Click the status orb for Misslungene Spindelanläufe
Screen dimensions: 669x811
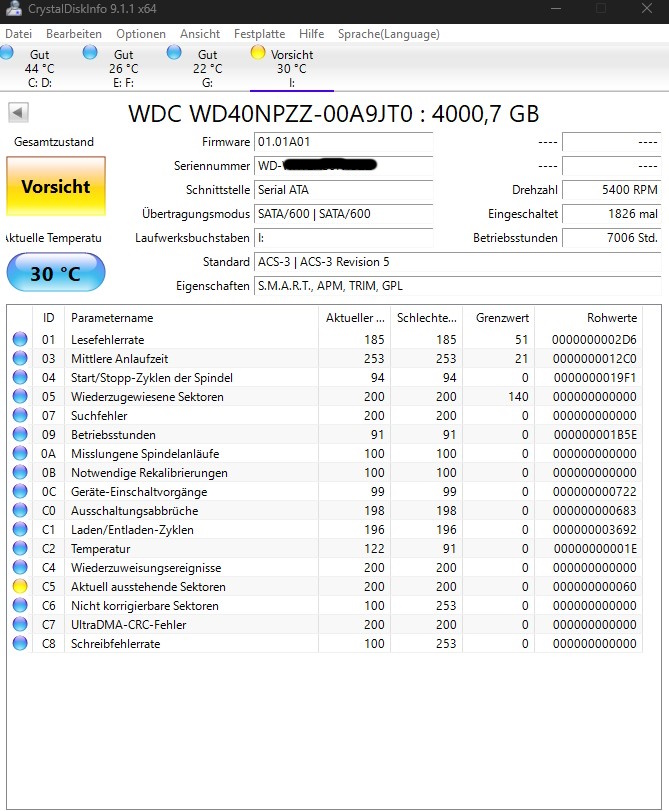click(x=20, y=453)
